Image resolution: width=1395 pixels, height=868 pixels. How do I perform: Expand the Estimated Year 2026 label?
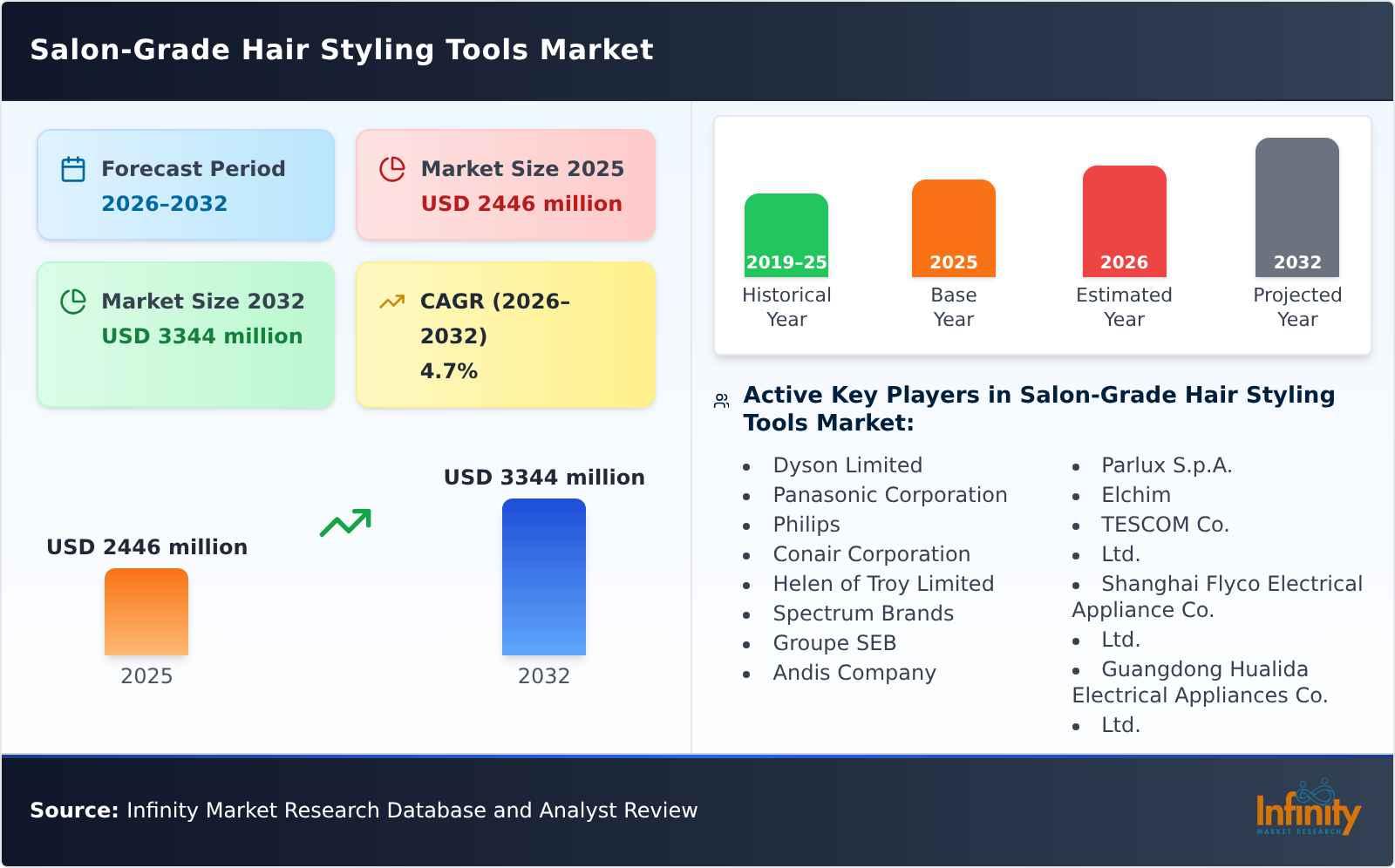pos(1123,262)
